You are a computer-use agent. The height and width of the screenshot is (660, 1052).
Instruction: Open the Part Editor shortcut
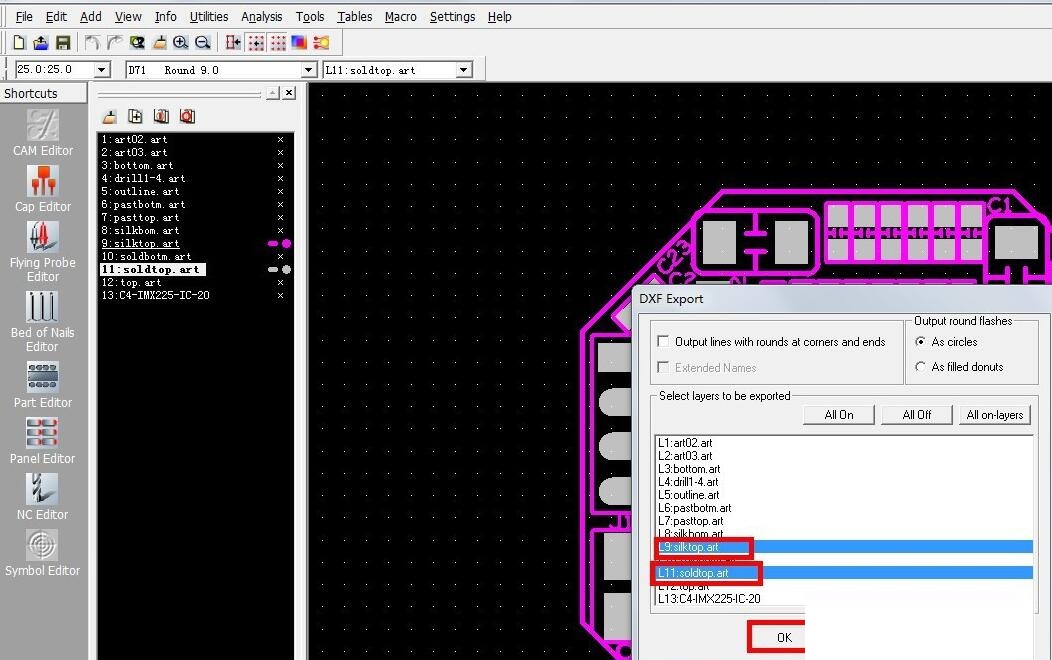tap(43, 385)
